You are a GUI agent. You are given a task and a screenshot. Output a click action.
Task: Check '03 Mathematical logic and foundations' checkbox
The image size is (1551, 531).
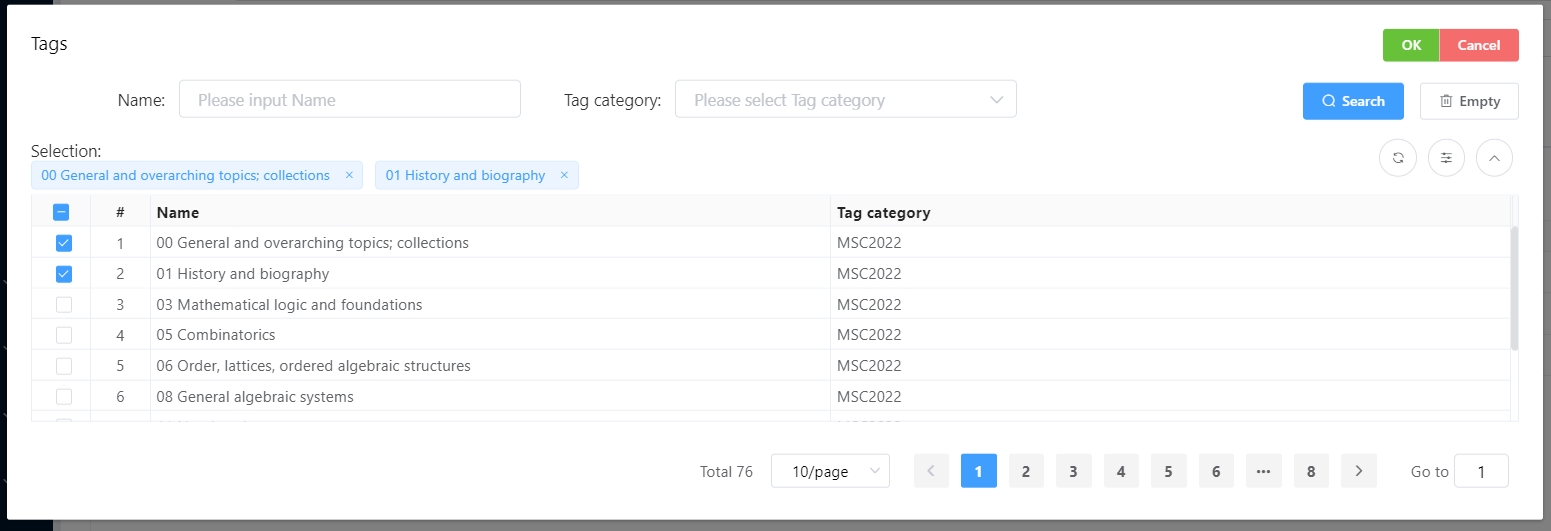[64, 305]
